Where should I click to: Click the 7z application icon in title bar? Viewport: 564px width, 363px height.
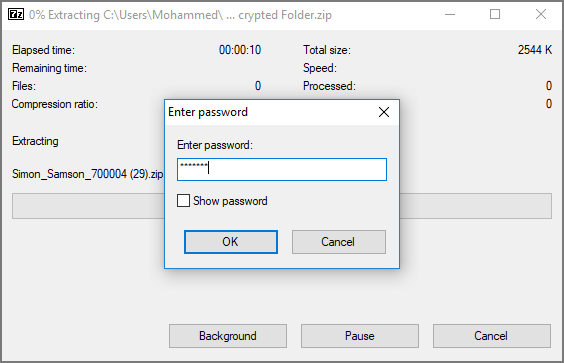coord(16,14)
